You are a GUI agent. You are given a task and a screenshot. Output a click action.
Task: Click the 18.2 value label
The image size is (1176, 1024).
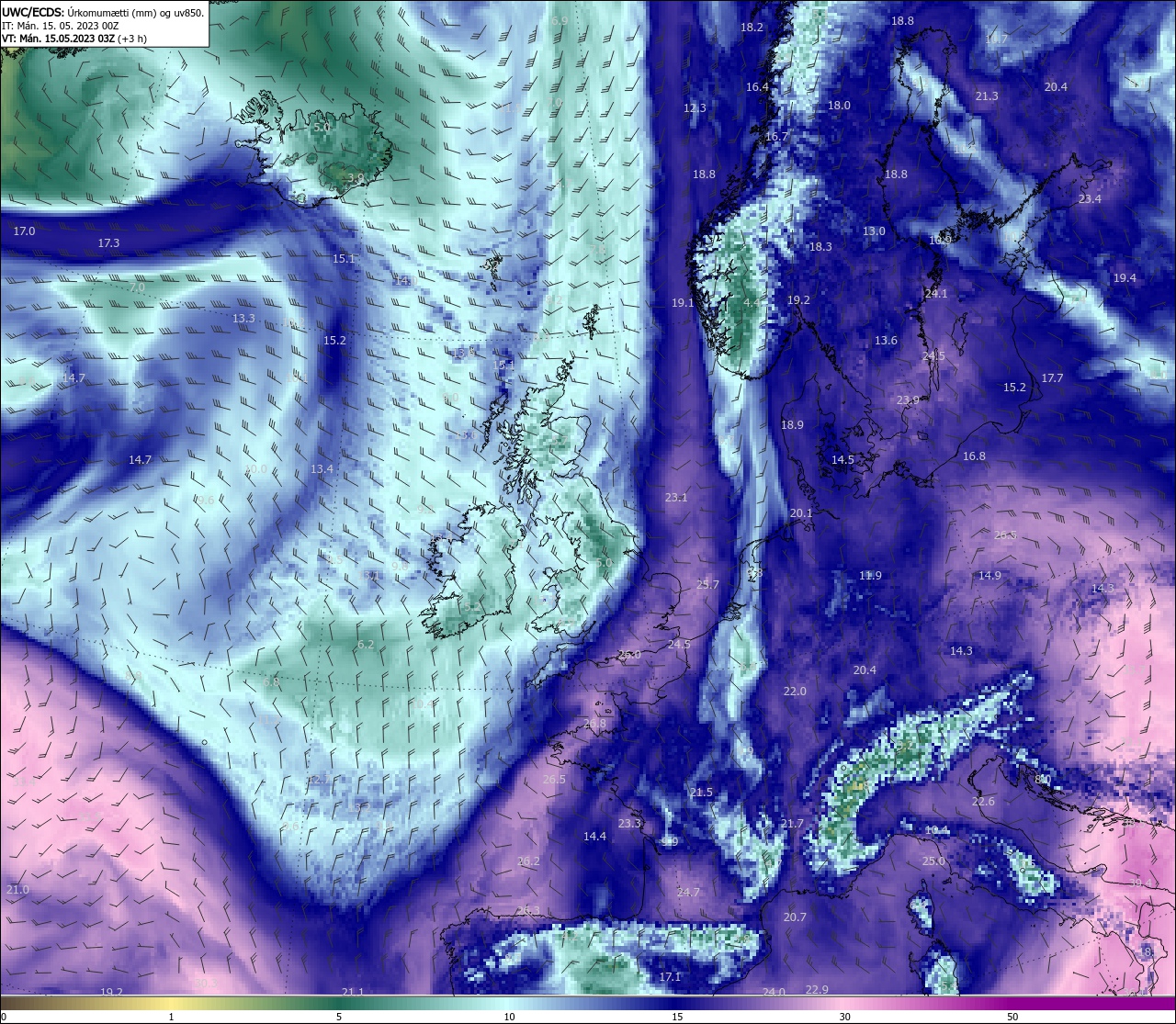[752, 28]
